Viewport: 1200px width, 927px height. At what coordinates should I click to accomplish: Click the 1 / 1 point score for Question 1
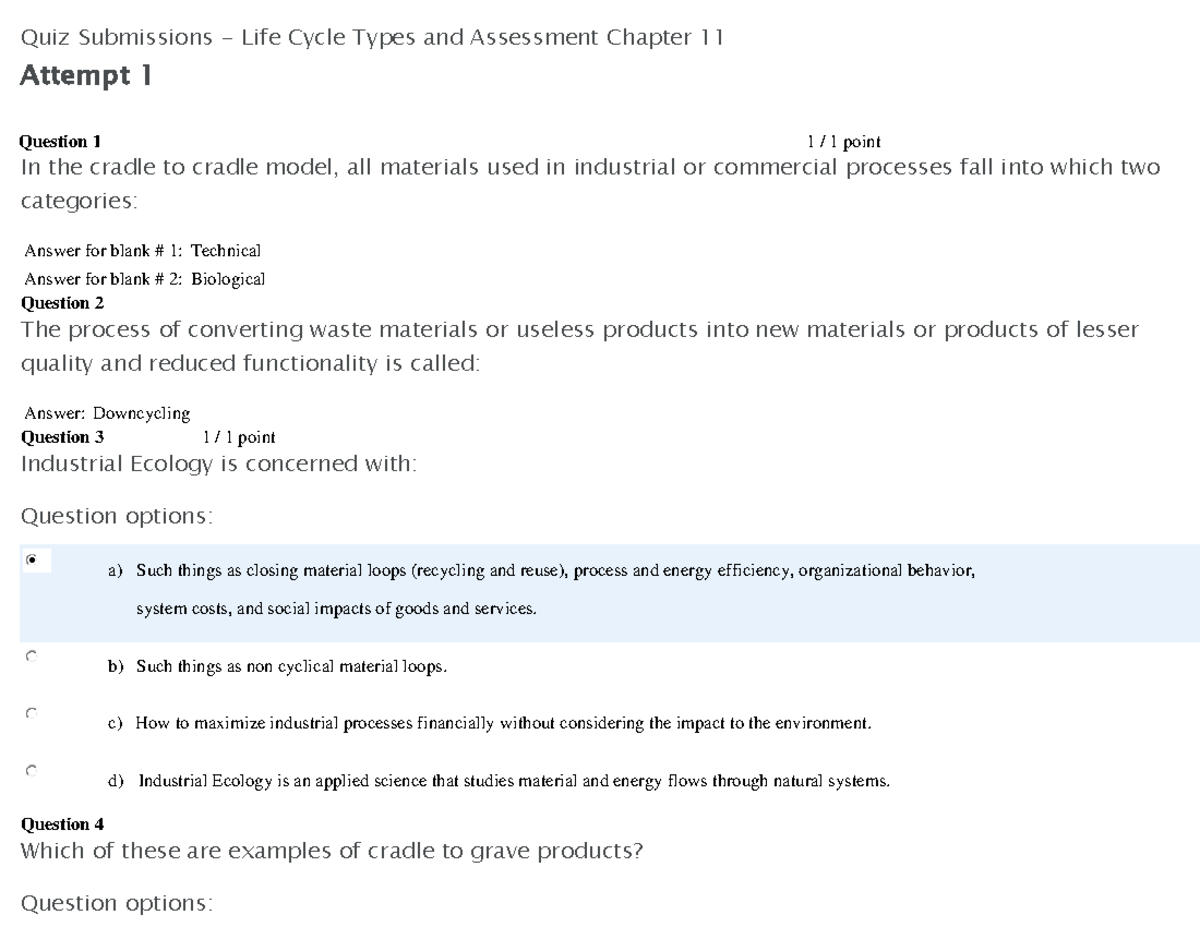843,141
